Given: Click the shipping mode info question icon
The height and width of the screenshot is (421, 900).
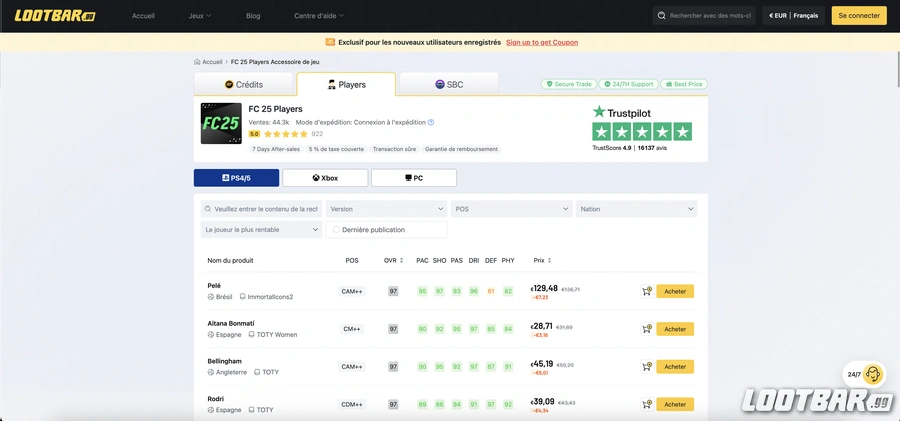Looking at the screenshot, I should coord(431,122).
